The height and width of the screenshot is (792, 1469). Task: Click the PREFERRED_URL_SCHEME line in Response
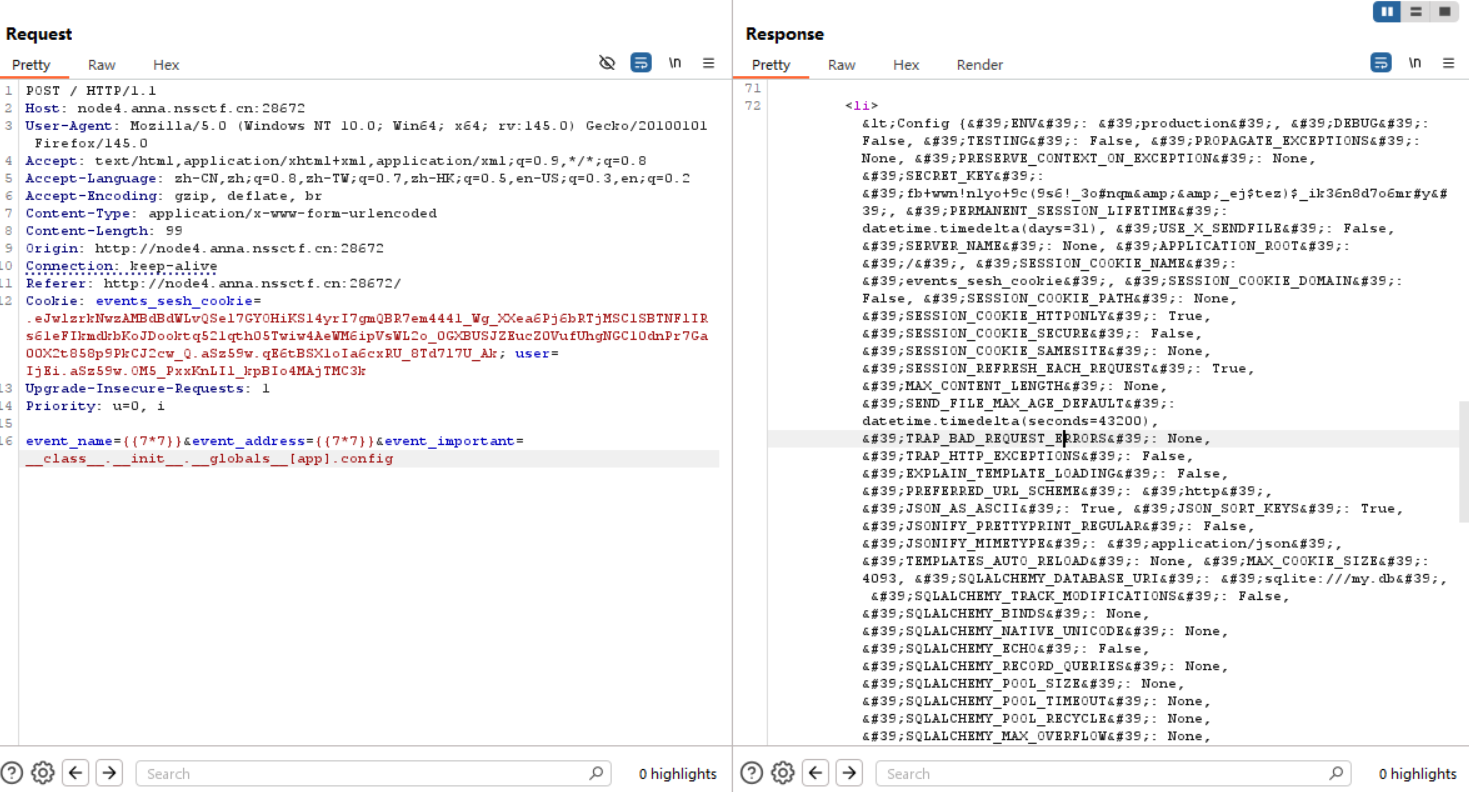pos(1067,491)
